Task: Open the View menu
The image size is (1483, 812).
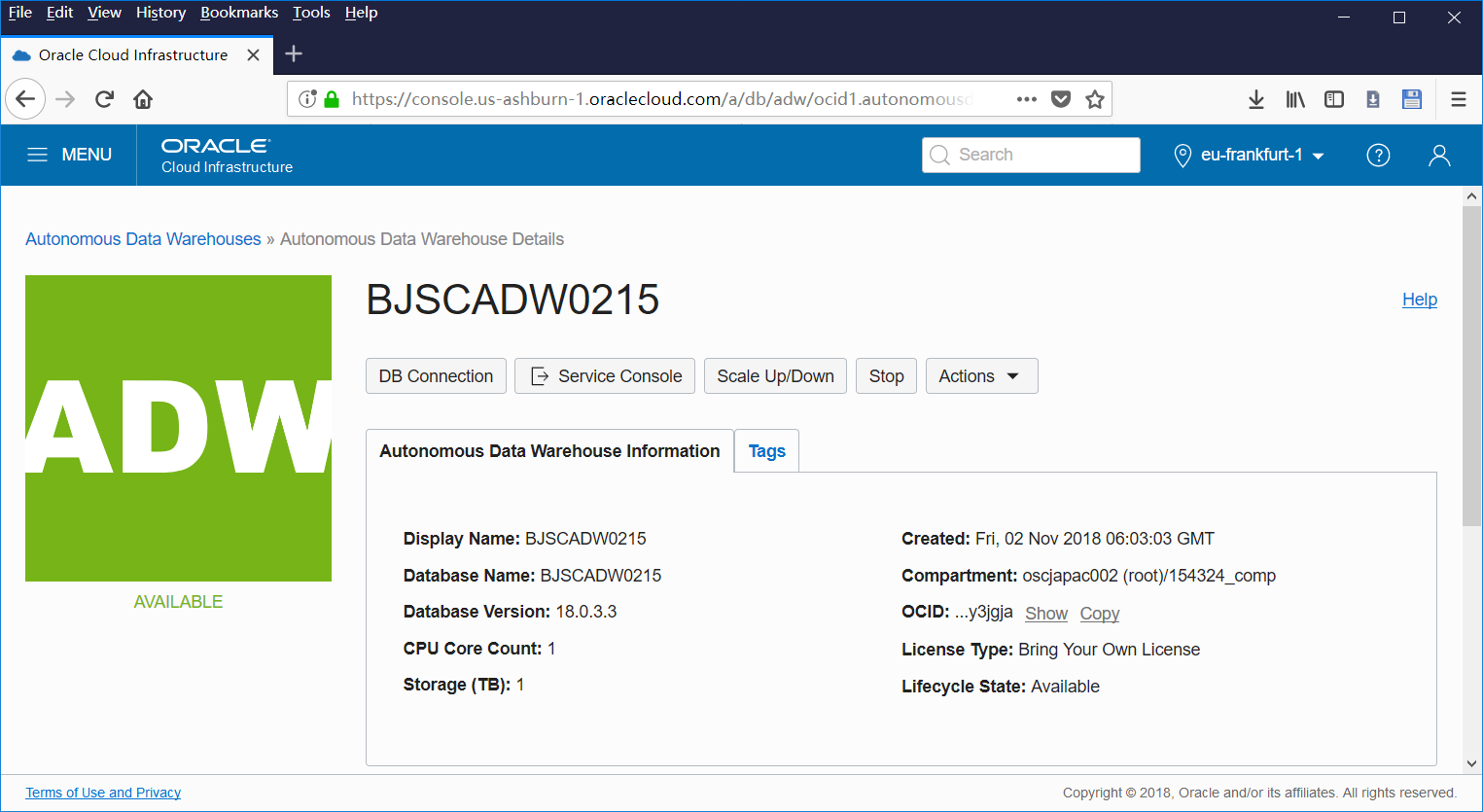Action: tap(104, 13)
